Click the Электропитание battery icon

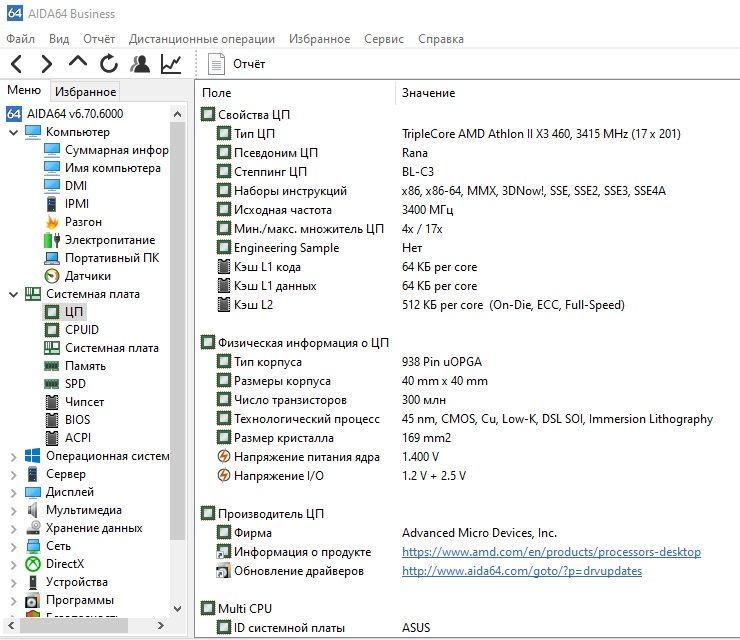coord(51,240)
